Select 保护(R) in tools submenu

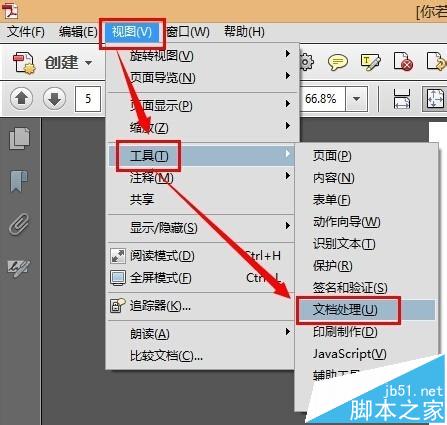(366, 265)
